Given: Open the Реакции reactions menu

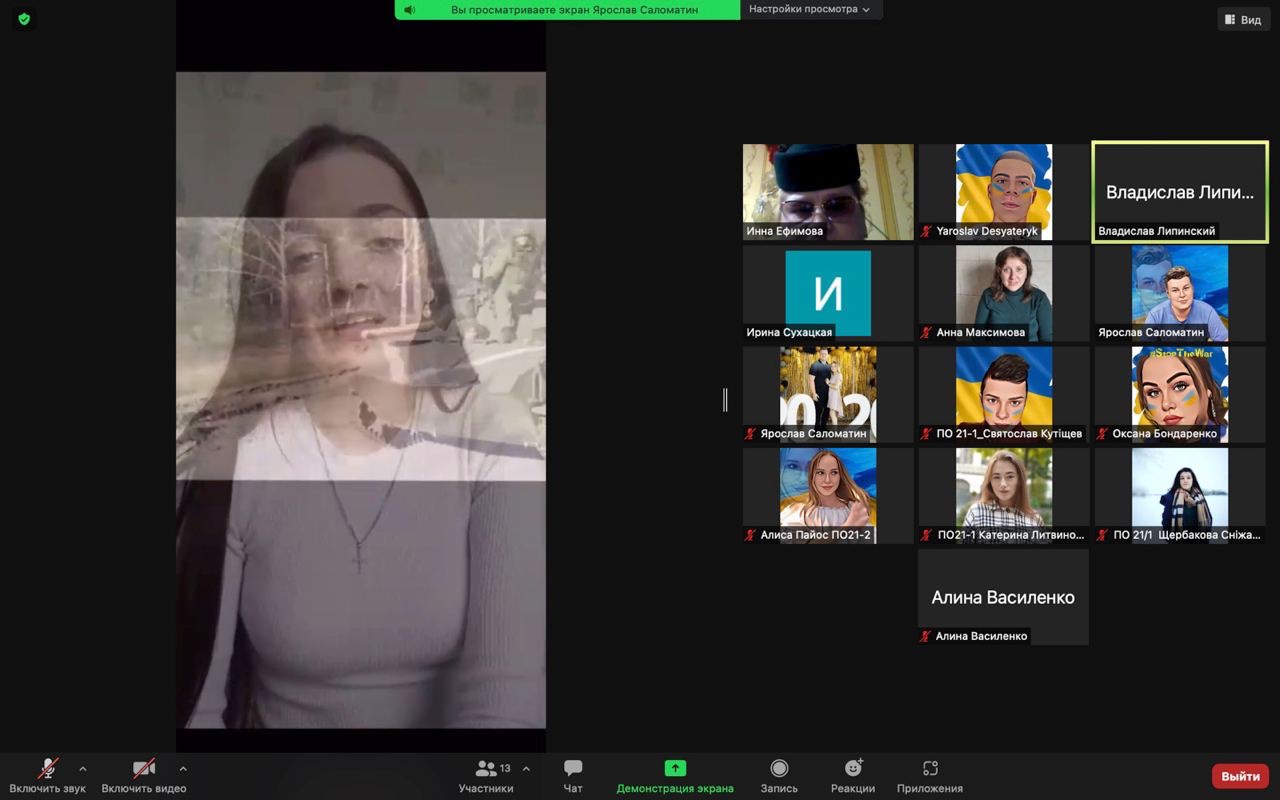Looking at the screenshot, I should pos(853,775).
